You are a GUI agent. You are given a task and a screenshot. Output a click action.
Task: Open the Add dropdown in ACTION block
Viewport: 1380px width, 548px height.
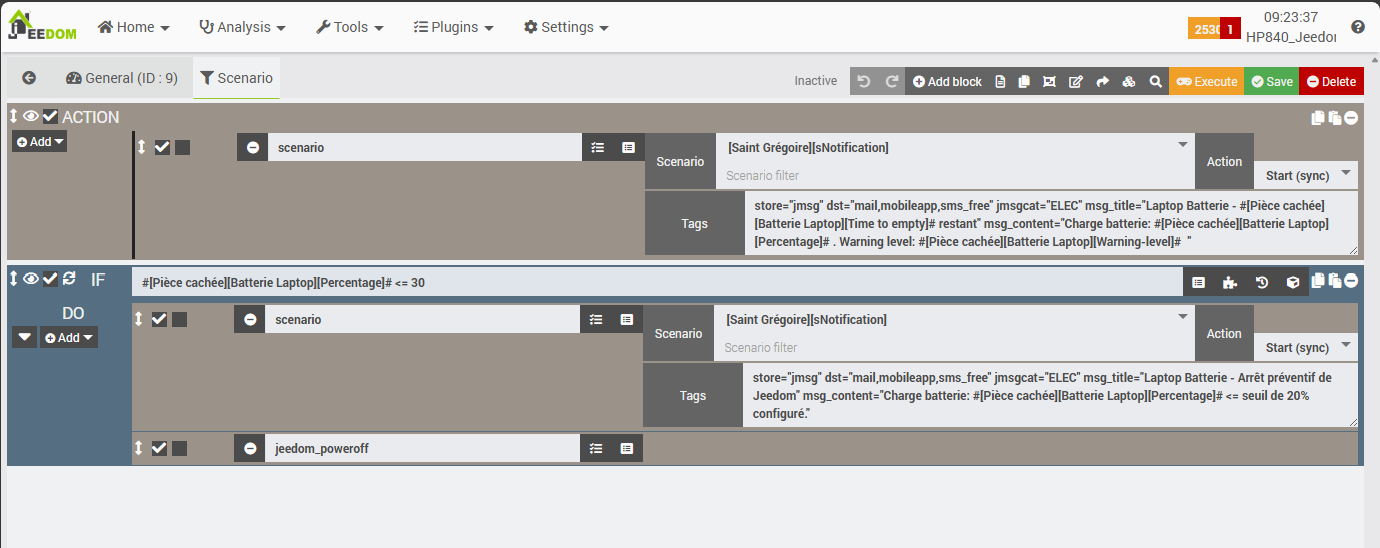[x=40, y=142]
